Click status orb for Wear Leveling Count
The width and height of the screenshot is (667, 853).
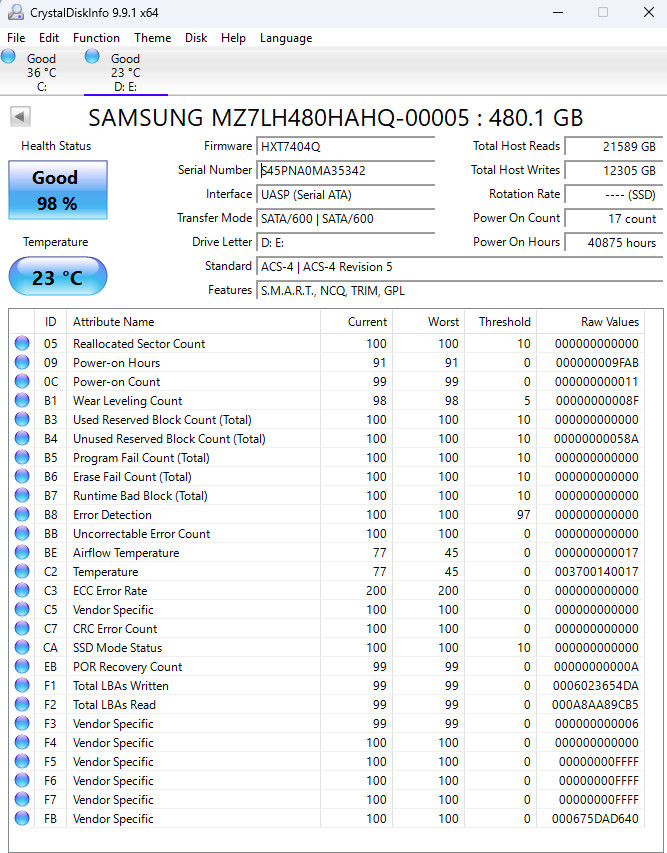click(22, 400)
